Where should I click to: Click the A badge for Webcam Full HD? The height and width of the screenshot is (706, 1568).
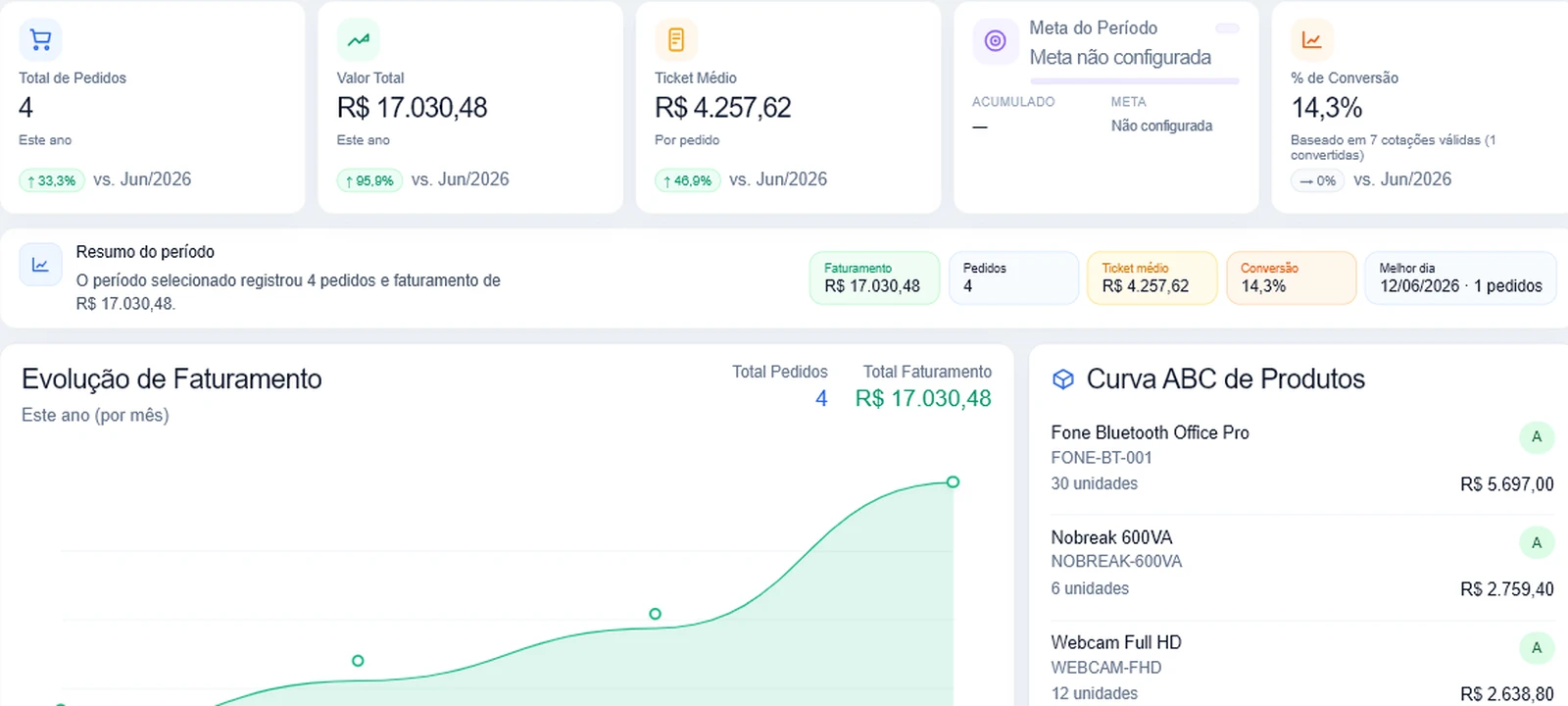pyautogui.click(x=1537, y=647)
